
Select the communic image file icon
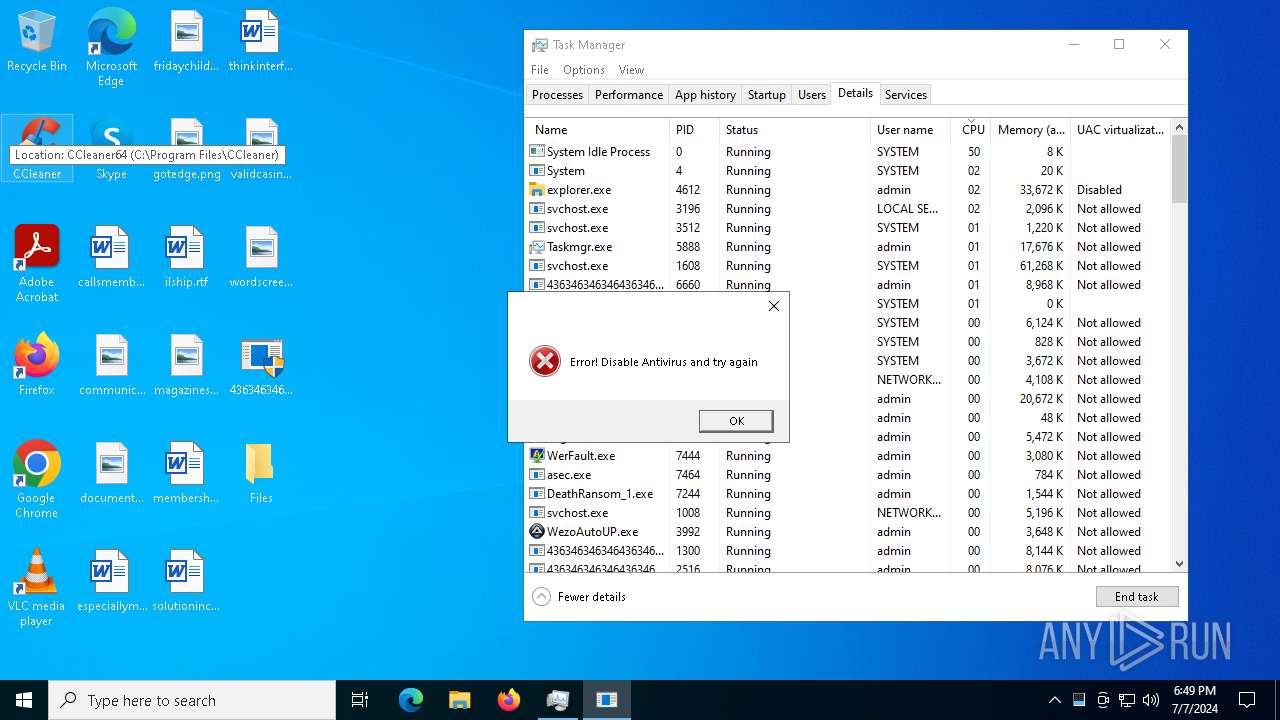pos(111,365)
